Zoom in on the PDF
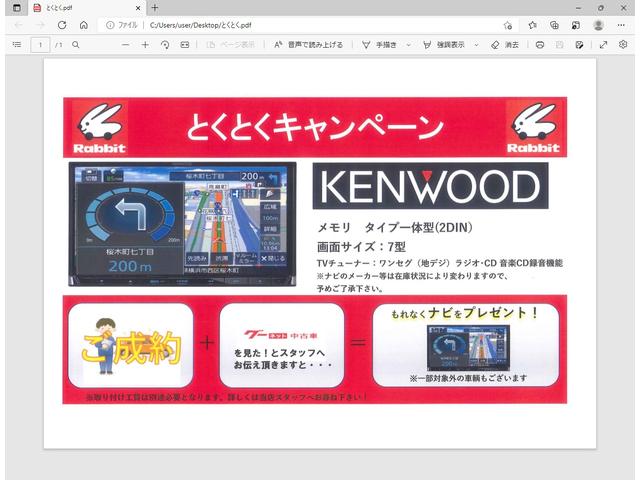Viewport: 640px width, 480px height. tap(145, 44)
